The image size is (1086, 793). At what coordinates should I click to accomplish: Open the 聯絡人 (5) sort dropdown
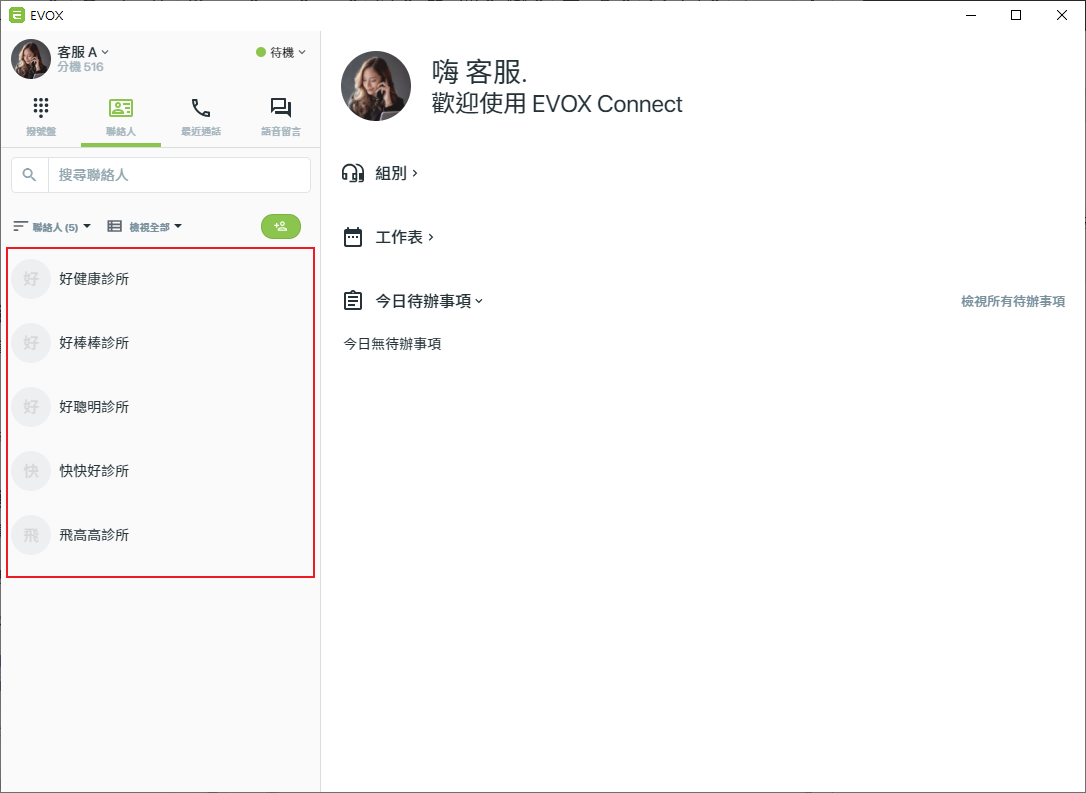pyautogui.click(x=52, y=226)
